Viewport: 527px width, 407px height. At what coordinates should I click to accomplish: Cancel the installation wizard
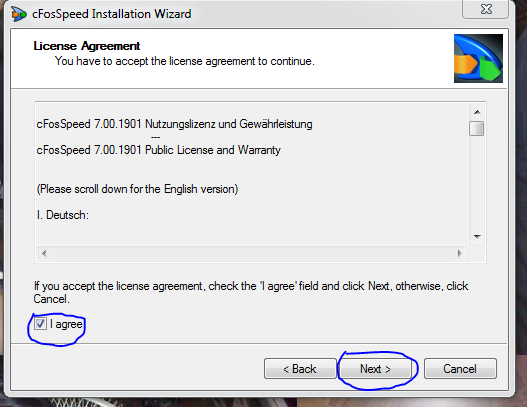click(460, 369)
